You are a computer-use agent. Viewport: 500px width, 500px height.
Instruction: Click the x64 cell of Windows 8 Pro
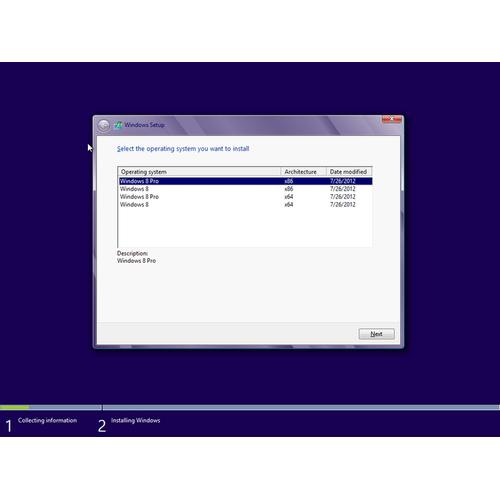289,197
